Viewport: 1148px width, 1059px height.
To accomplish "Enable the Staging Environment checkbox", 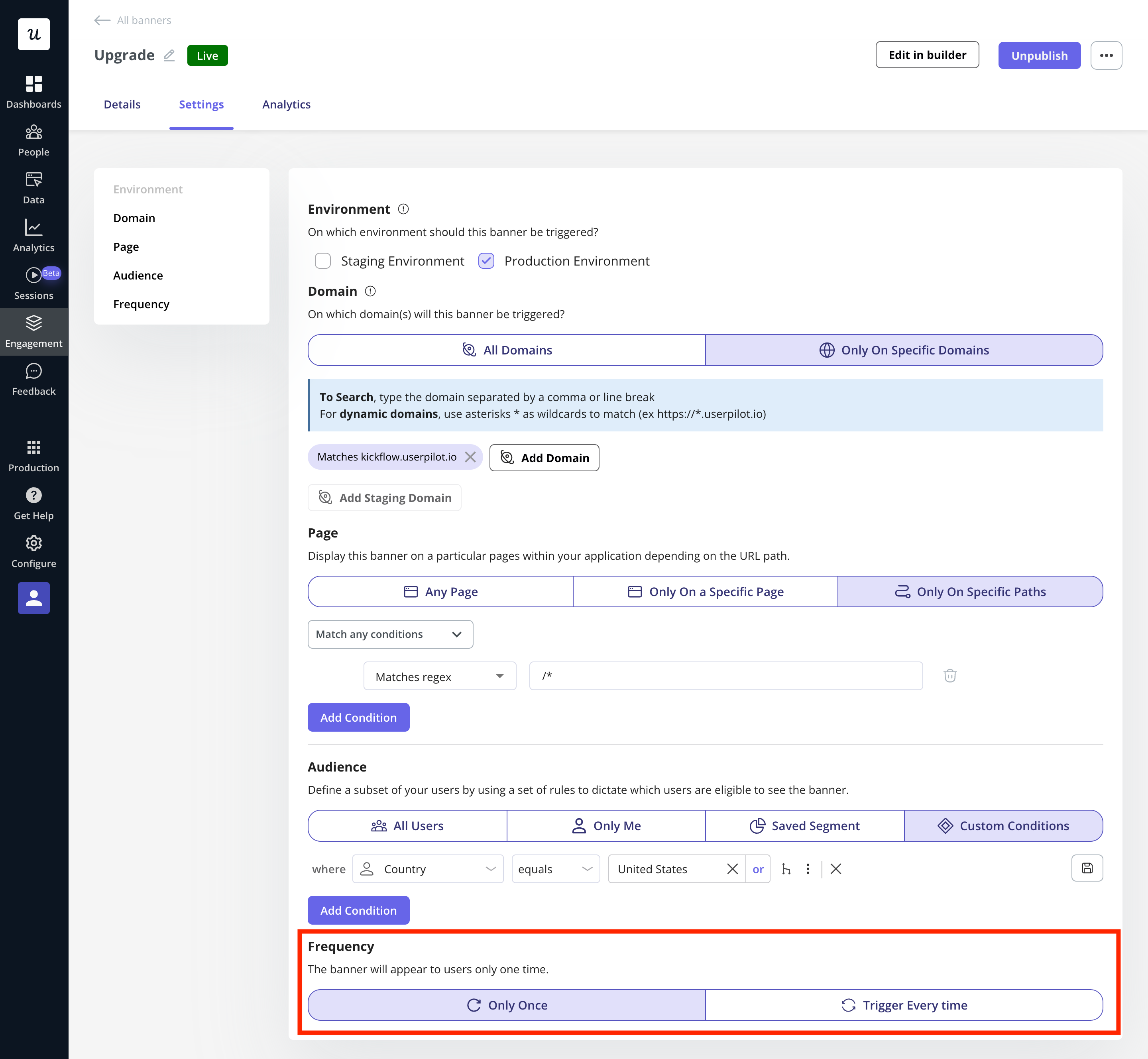I will [323, 261].
